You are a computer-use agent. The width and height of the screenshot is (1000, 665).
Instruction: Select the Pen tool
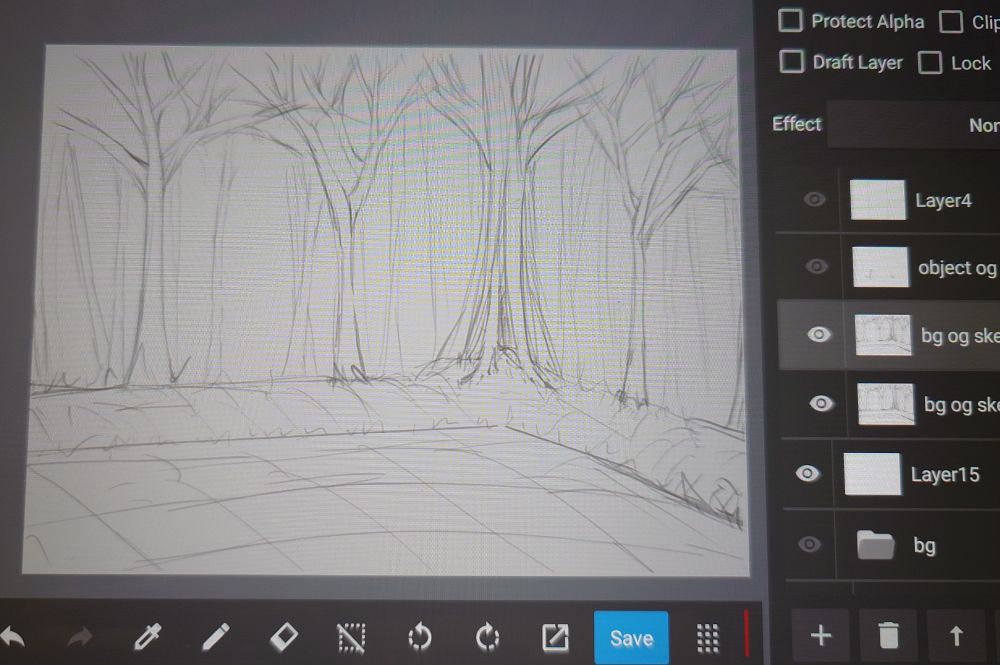click(217, 635)
